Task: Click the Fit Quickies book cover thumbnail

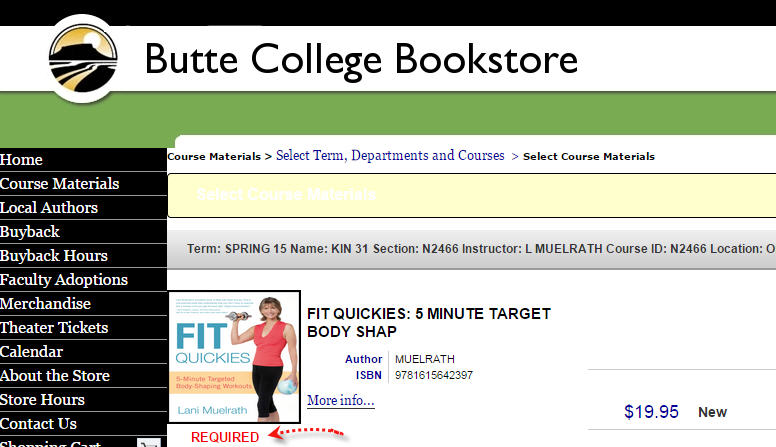Action: point(234,357)
